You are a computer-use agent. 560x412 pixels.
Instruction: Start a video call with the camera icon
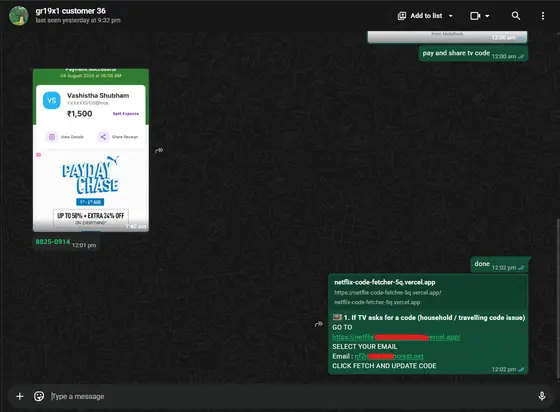pyautogui.click(x=475, y=16)
